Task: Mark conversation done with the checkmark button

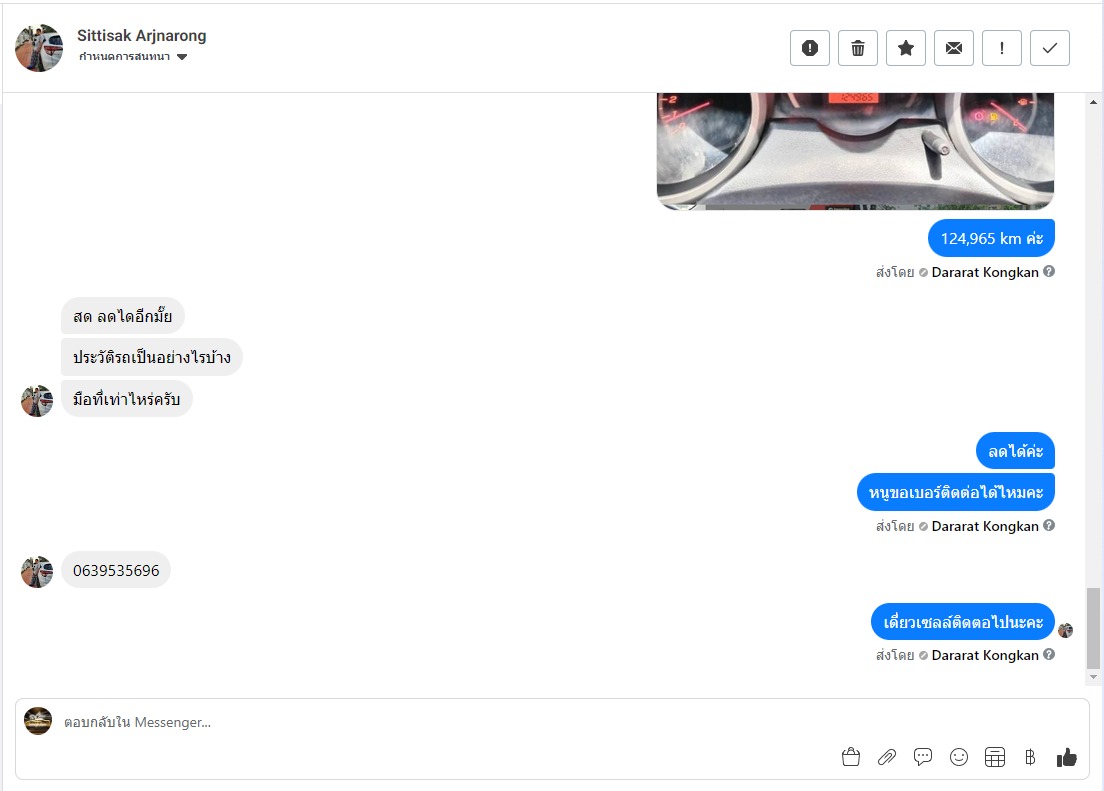Action: [1050, 48]
